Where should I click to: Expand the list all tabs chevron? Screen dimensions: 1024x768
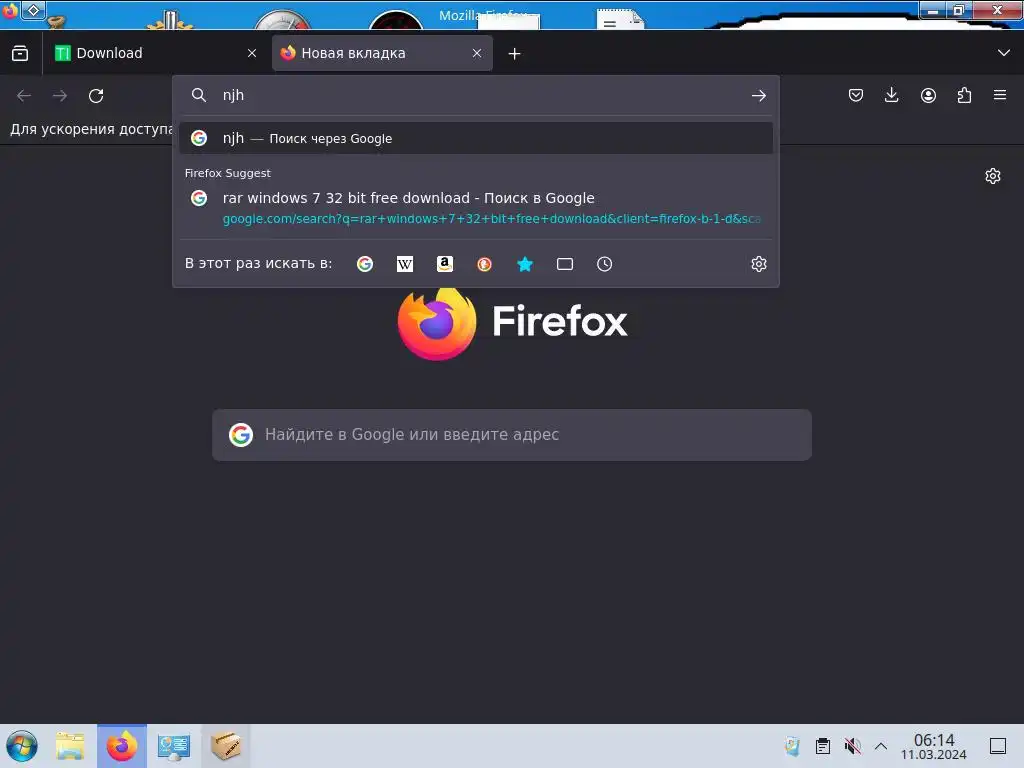pos(1004,53)
